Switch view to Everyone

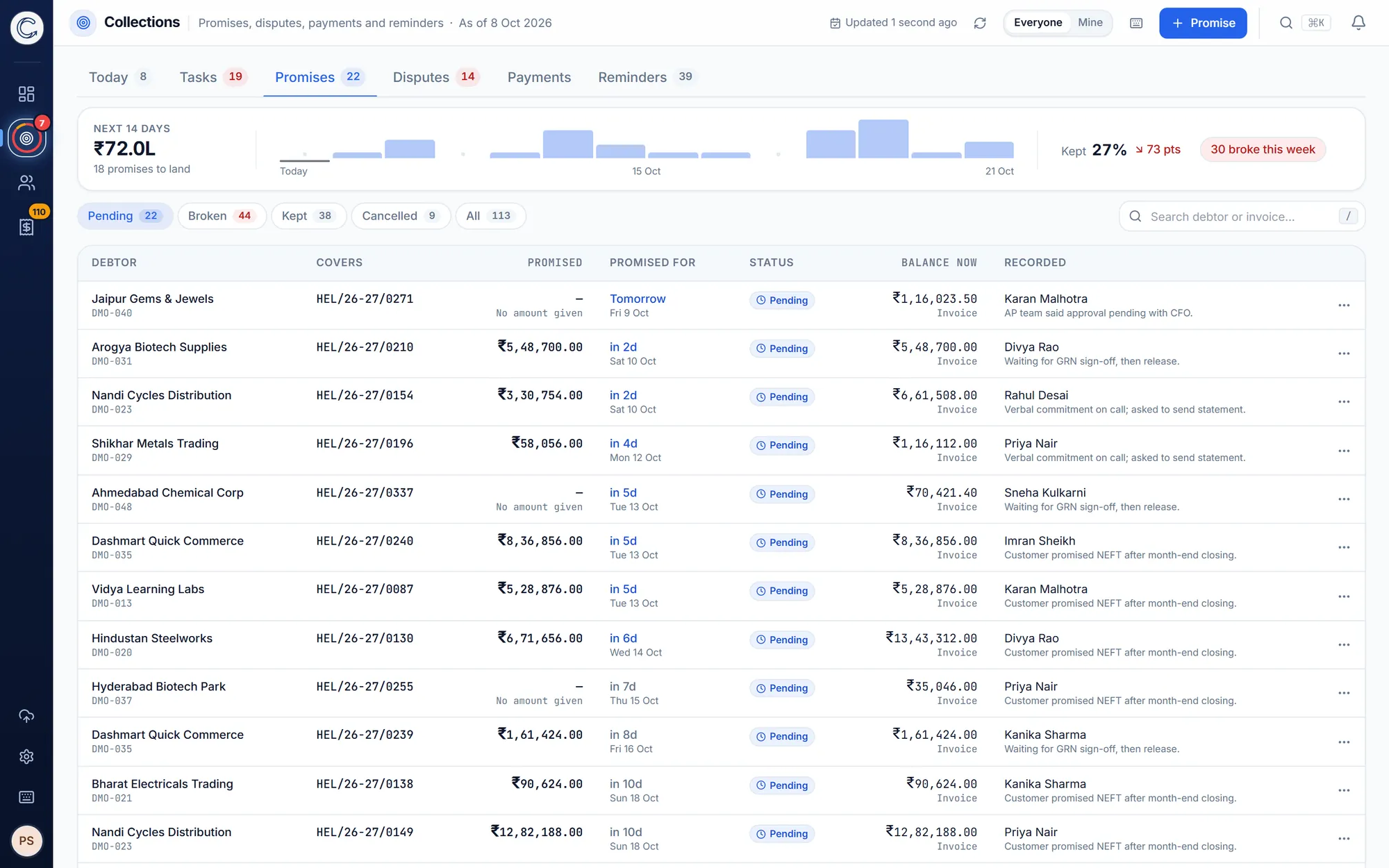(1038, 23)
